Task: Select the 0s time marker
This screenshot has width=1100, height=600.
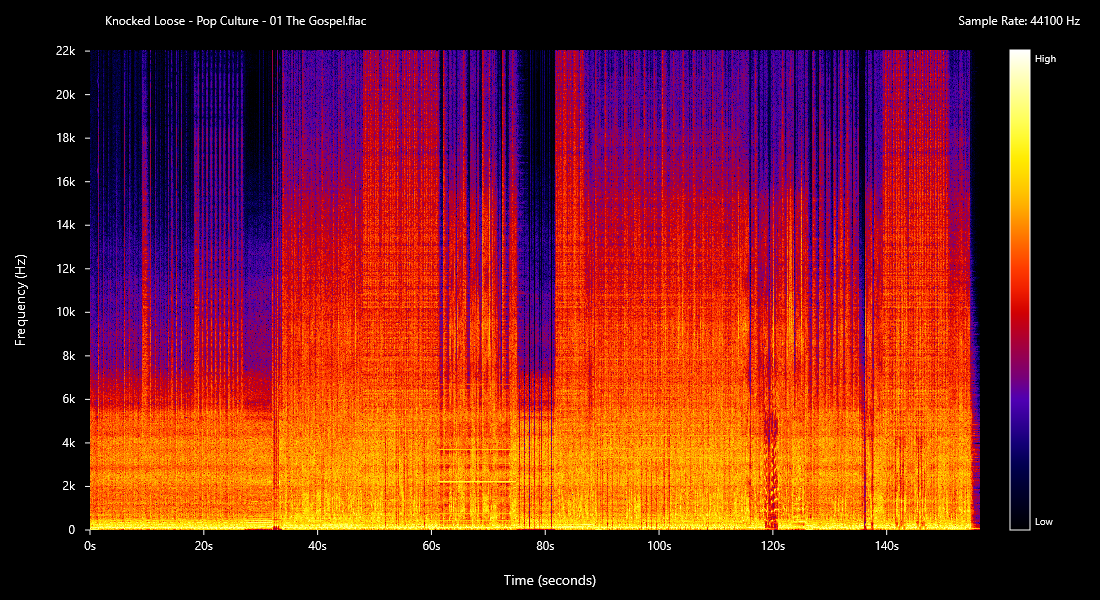Action: click(x=90, y=546)
